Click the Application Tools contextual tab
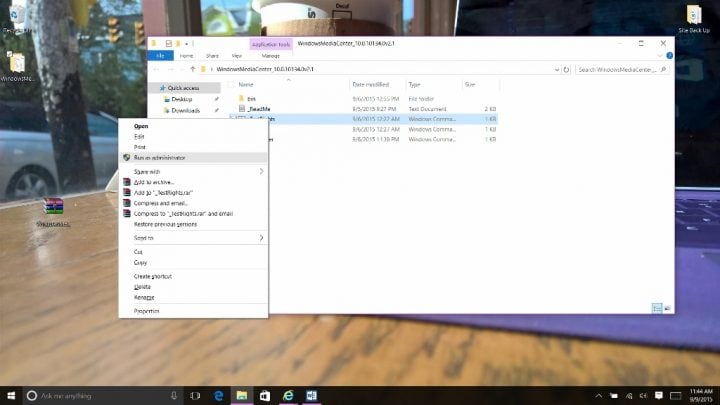Viewport: 720px width, 405px height. click(x=271, y=44)
